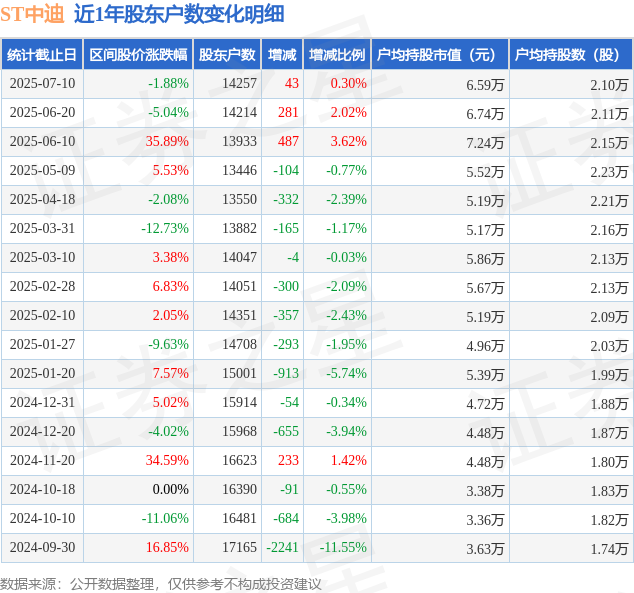Click the 增减 column header
Image resolution: width=634 pixels, height=593 pixels.
(282, 55)
